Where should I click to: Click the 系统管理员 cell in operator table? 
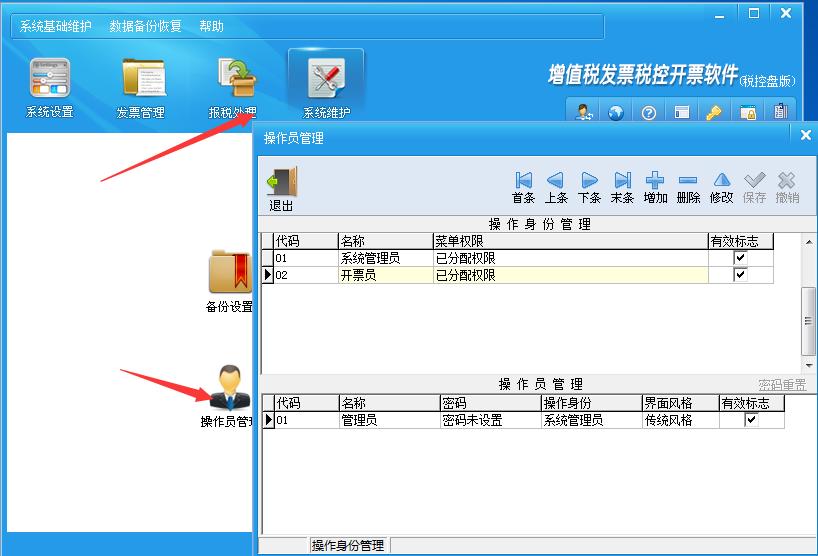pos(592,420)
